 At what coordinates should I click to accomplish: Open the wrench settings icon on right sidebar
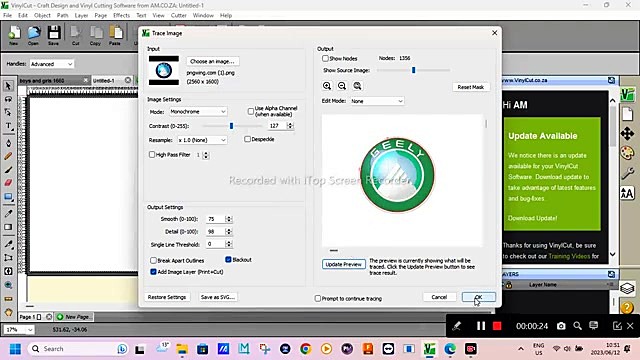pyautogui.click(x=627, y=173)
